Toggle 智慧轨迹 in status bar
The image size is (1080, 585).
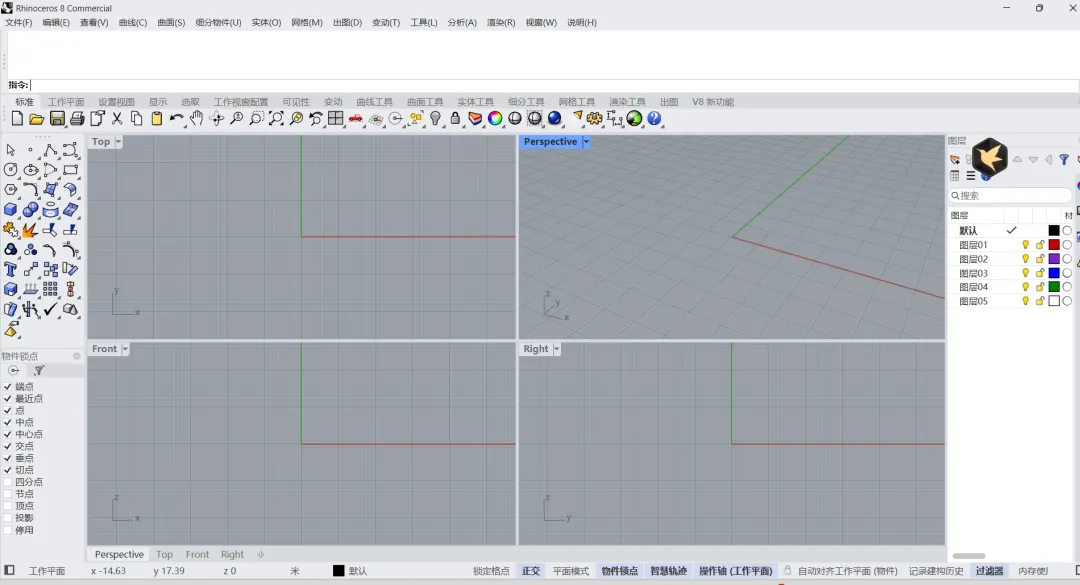pos(668,571)
